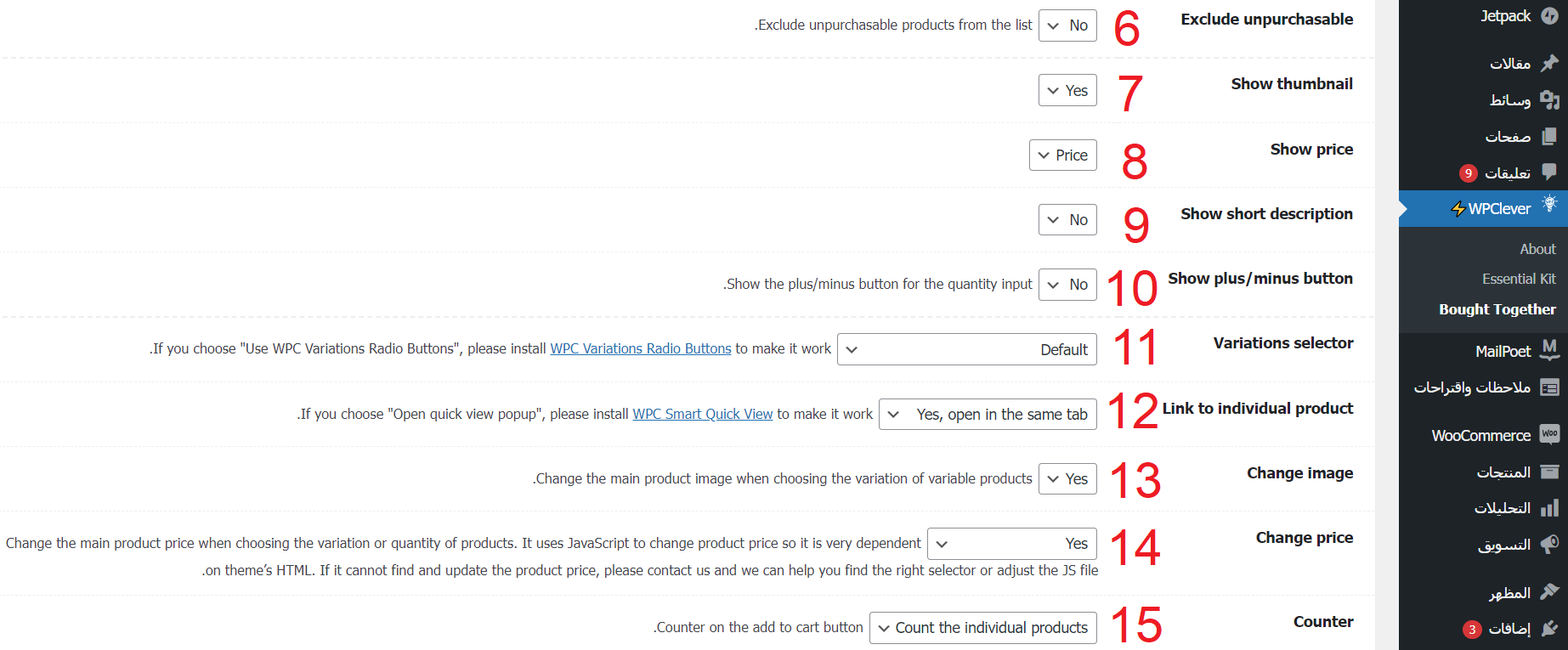
Task: Expand the Variations selector Default dropdown
Action: 966,349
